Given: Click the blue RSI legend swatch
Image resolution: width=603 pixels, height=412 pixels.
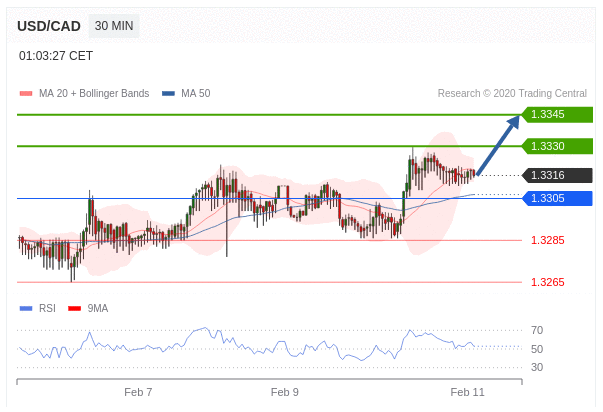Looking at the screenshot, I should coord(26,309).
